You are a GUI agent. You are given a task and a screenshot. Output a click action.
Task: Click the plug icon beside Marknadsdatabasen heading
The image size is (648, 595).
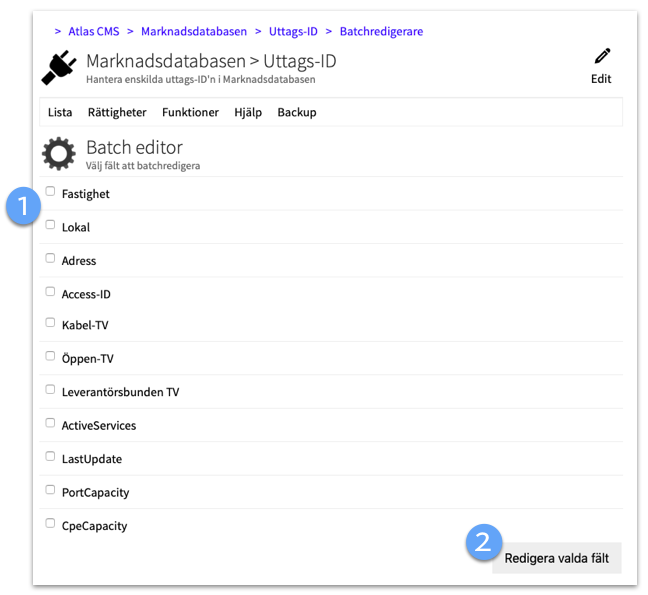[59, 68]
